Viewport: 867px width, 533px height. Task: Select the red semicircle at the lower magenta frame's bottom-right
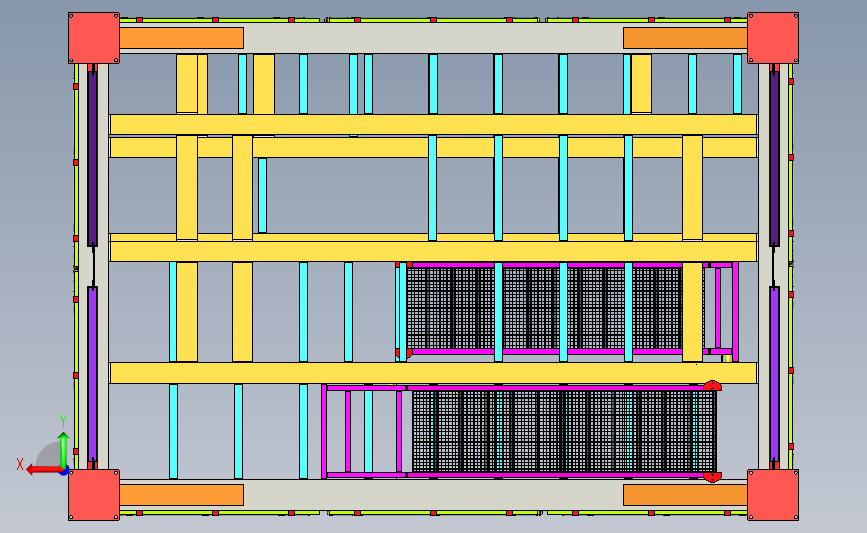(712, 477)
